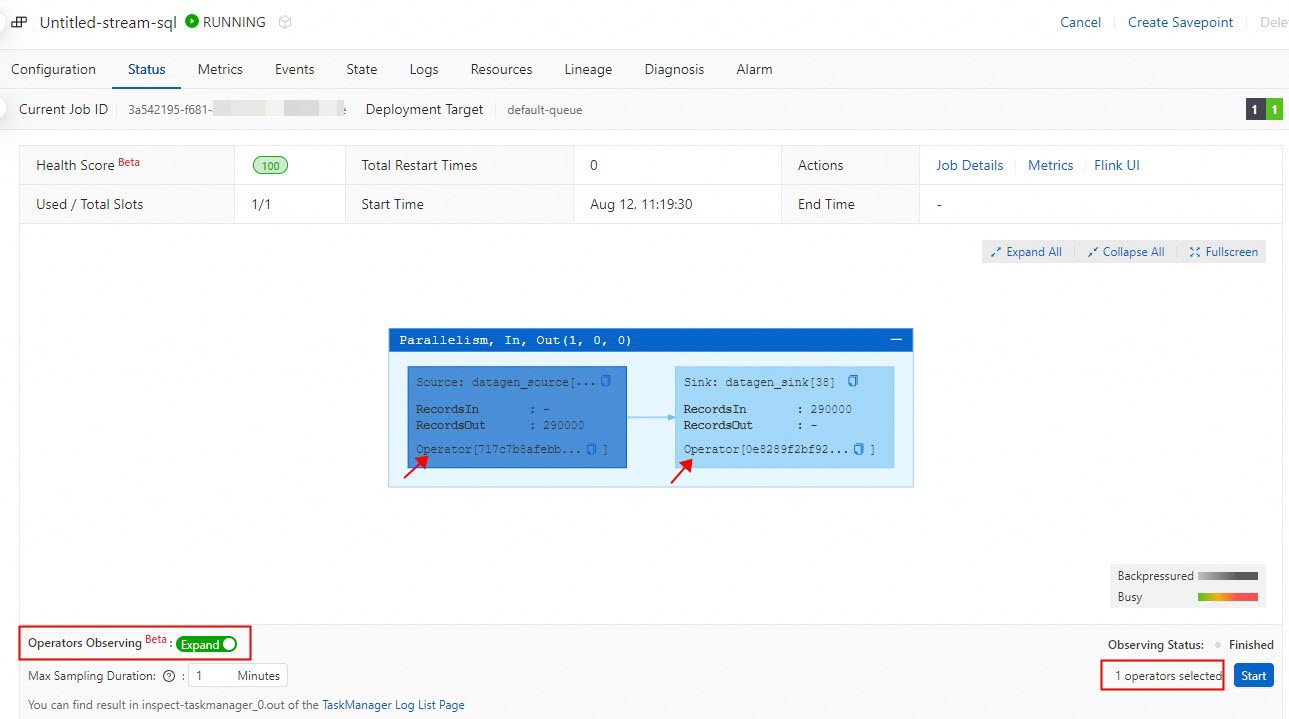1289x719 pixels.
Task: Click the Max Sampling Duration minutes field
Action: point(237,676)
